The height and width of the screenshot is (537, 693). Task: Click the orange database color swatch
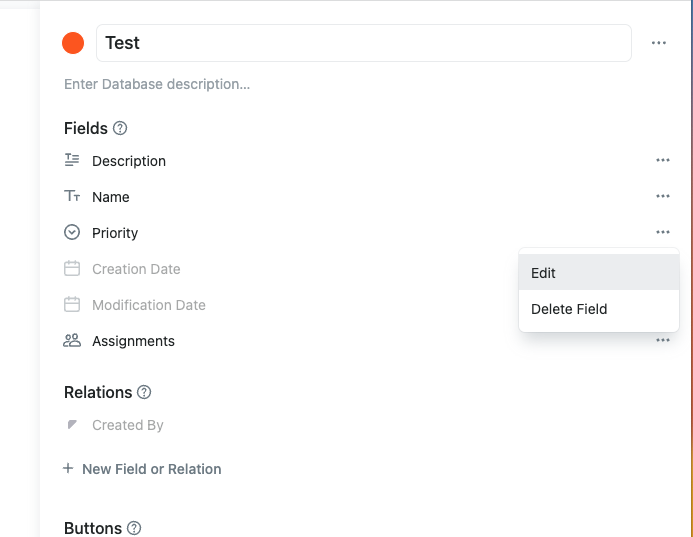pyautogui.click(x=73, y=43)
